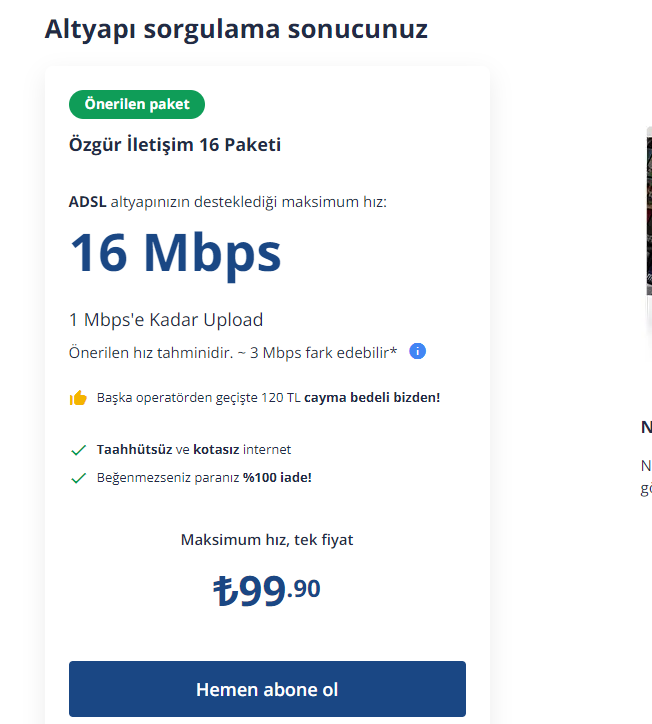
Task: Select the Özgür İletişim 16 Paketi title
Action: click(x=175, y=145)
